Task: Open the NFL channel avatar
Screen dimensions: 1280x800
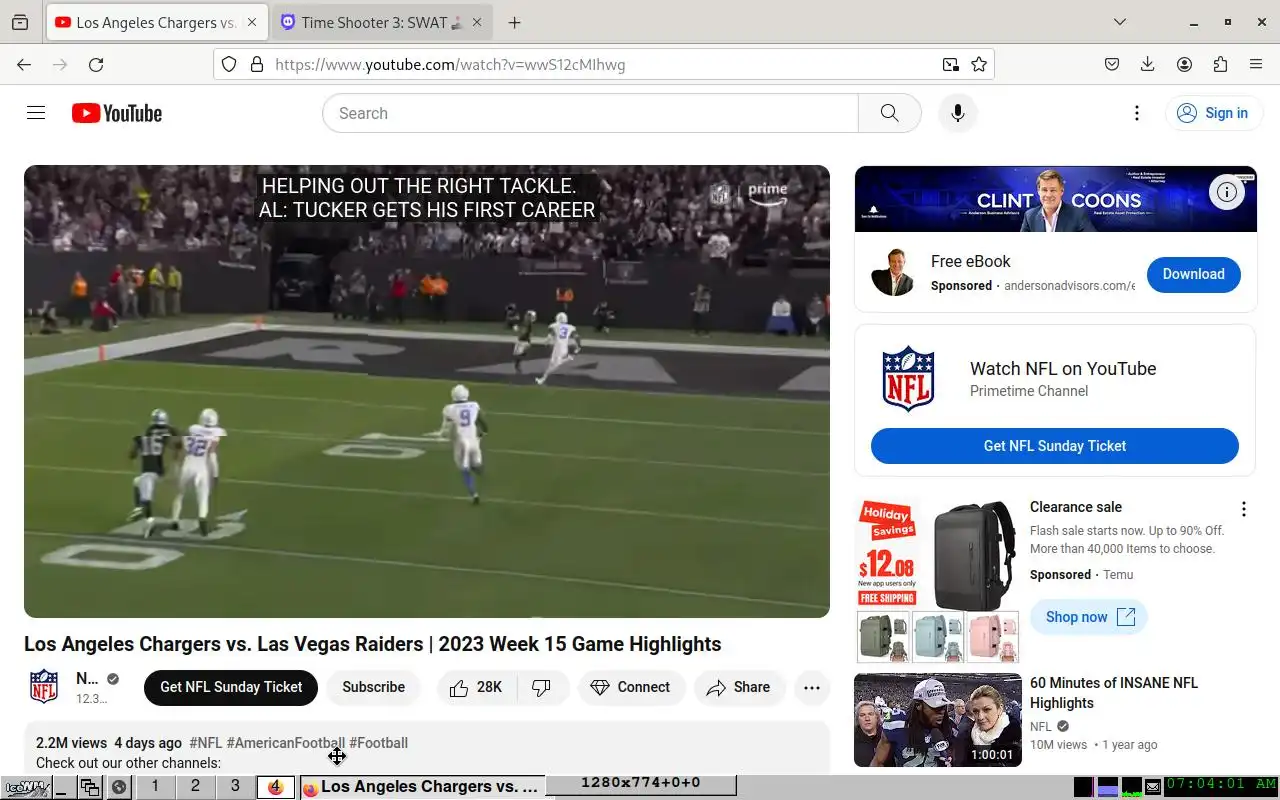Action: click(x=44, y=687)
